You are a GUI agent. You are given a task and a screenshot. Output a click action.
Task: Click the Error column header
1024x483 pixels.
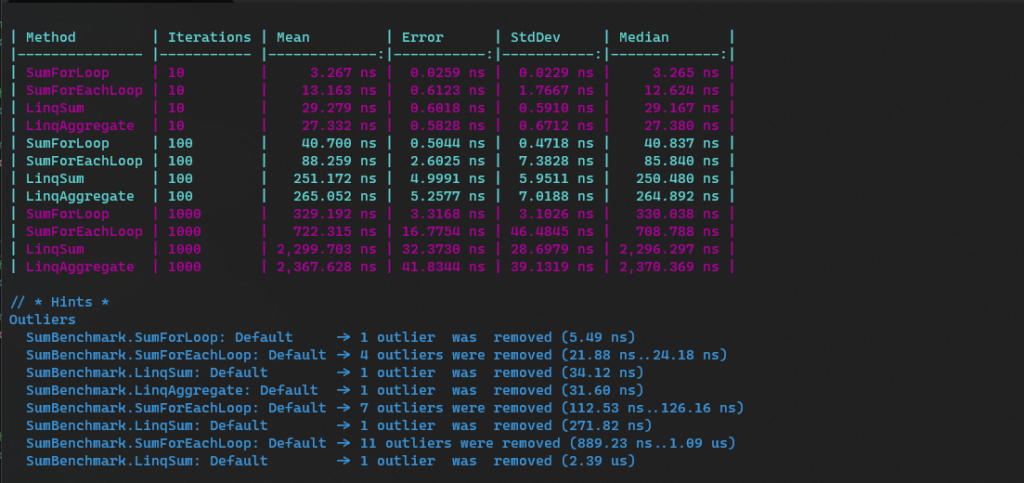point(422,37)
